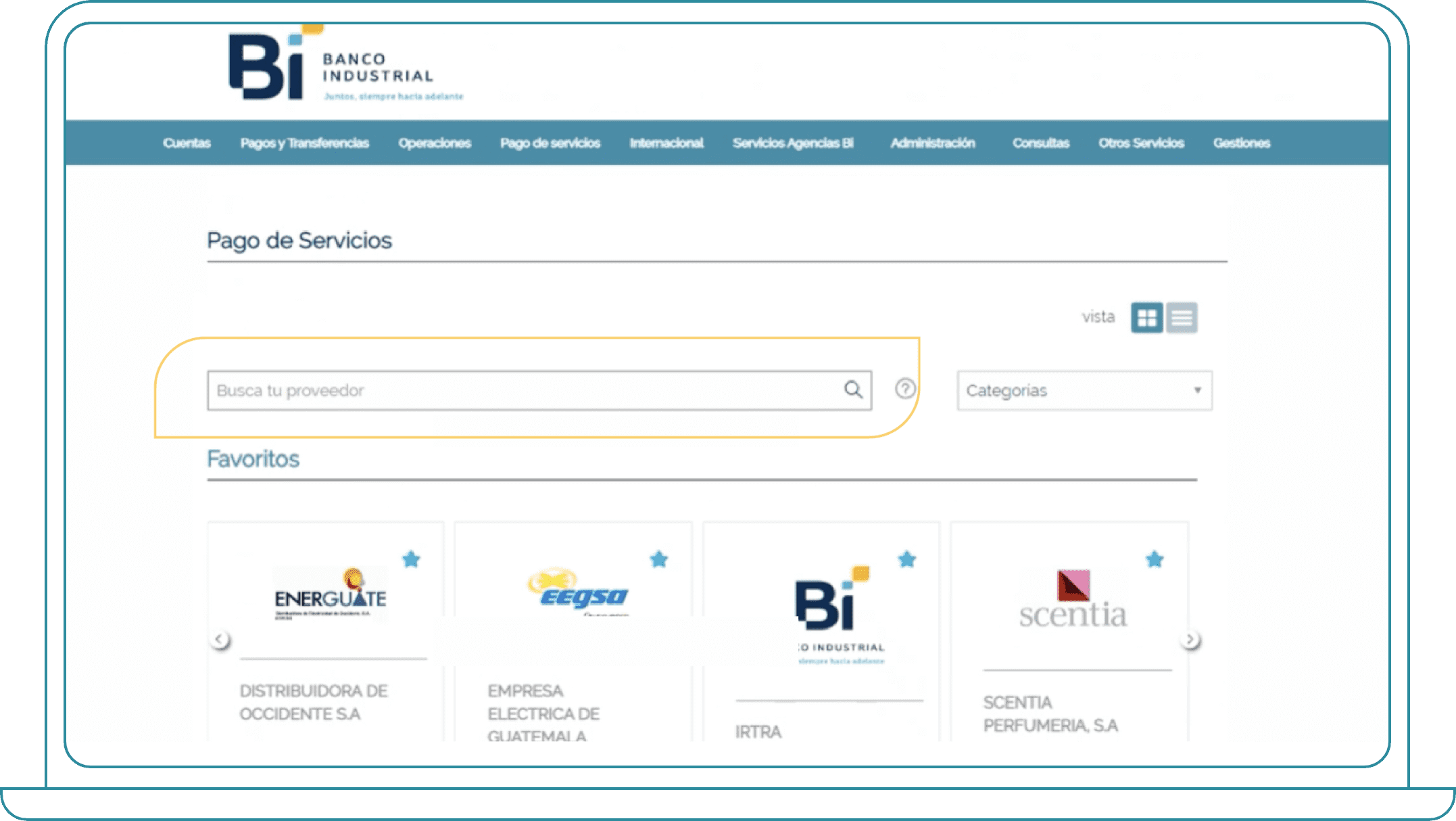
Task: Click the Busca tu proveedor search field
Action: click(473, 390)
